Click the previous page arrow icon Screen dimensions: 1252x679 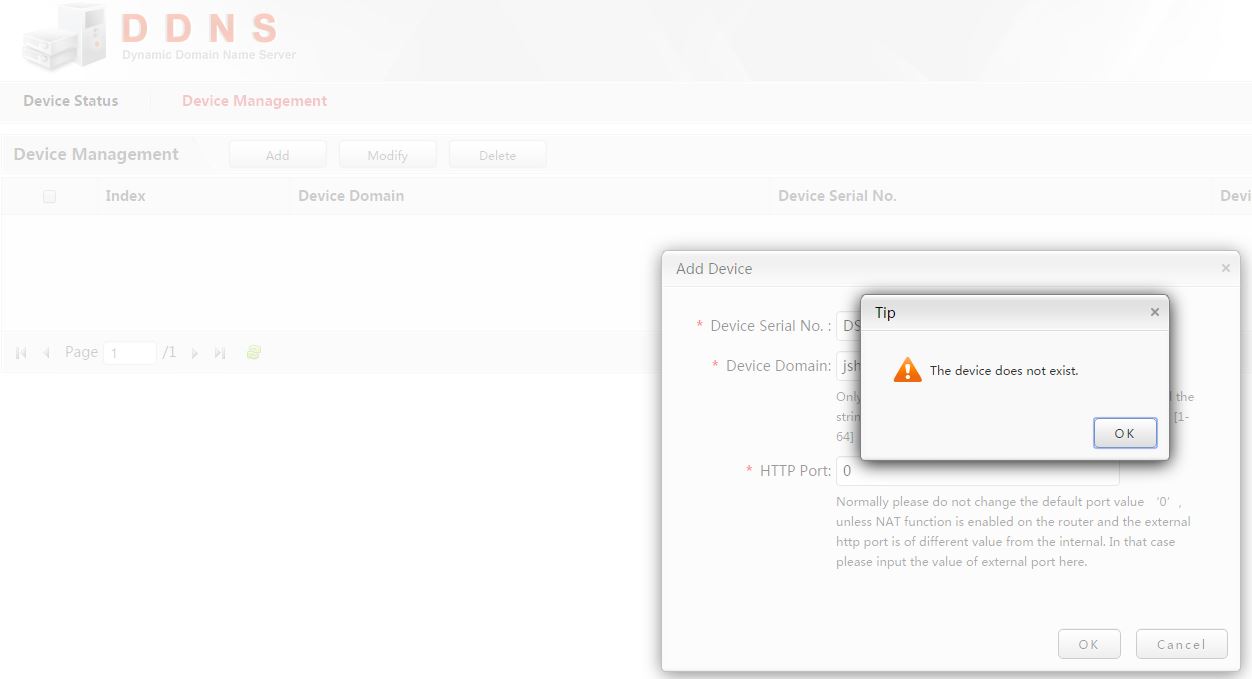point(46,353)
